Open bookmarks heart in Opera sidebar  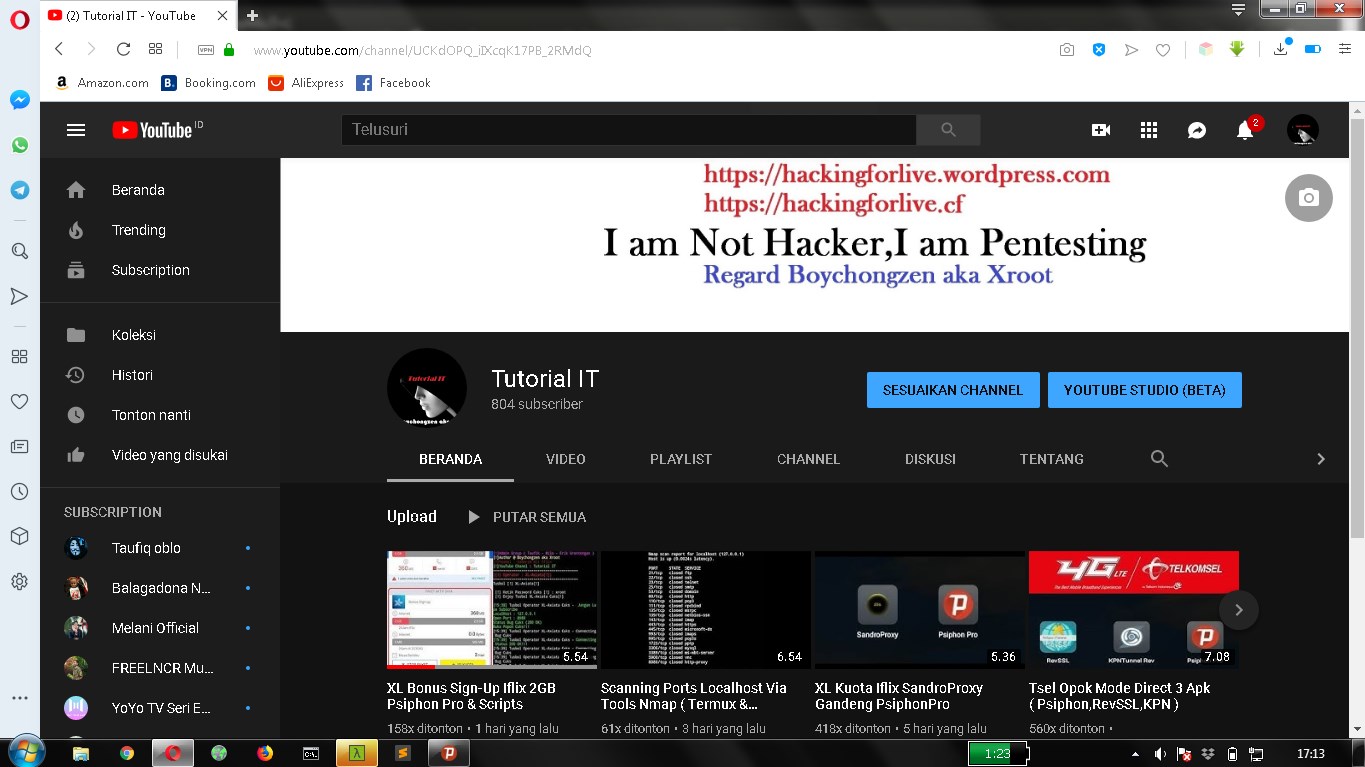19,402
